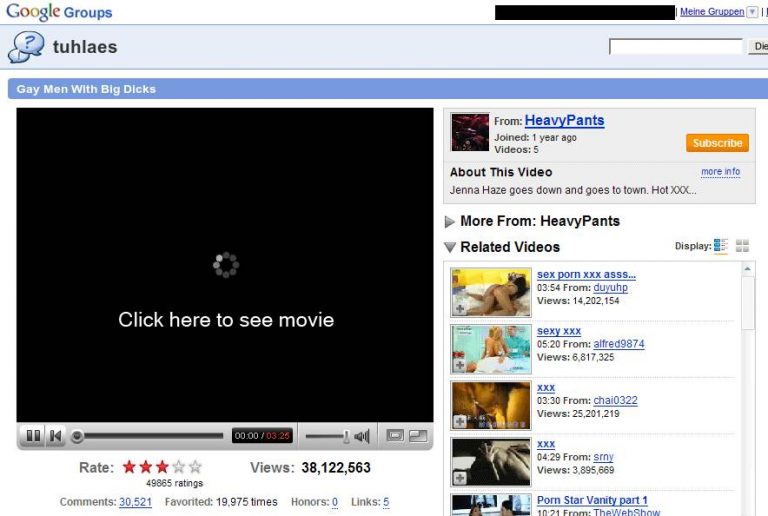Open the 'Meine Gruppen' link
Image resolution: width=768 pixels, height=516 pixels.
(712, 12)
